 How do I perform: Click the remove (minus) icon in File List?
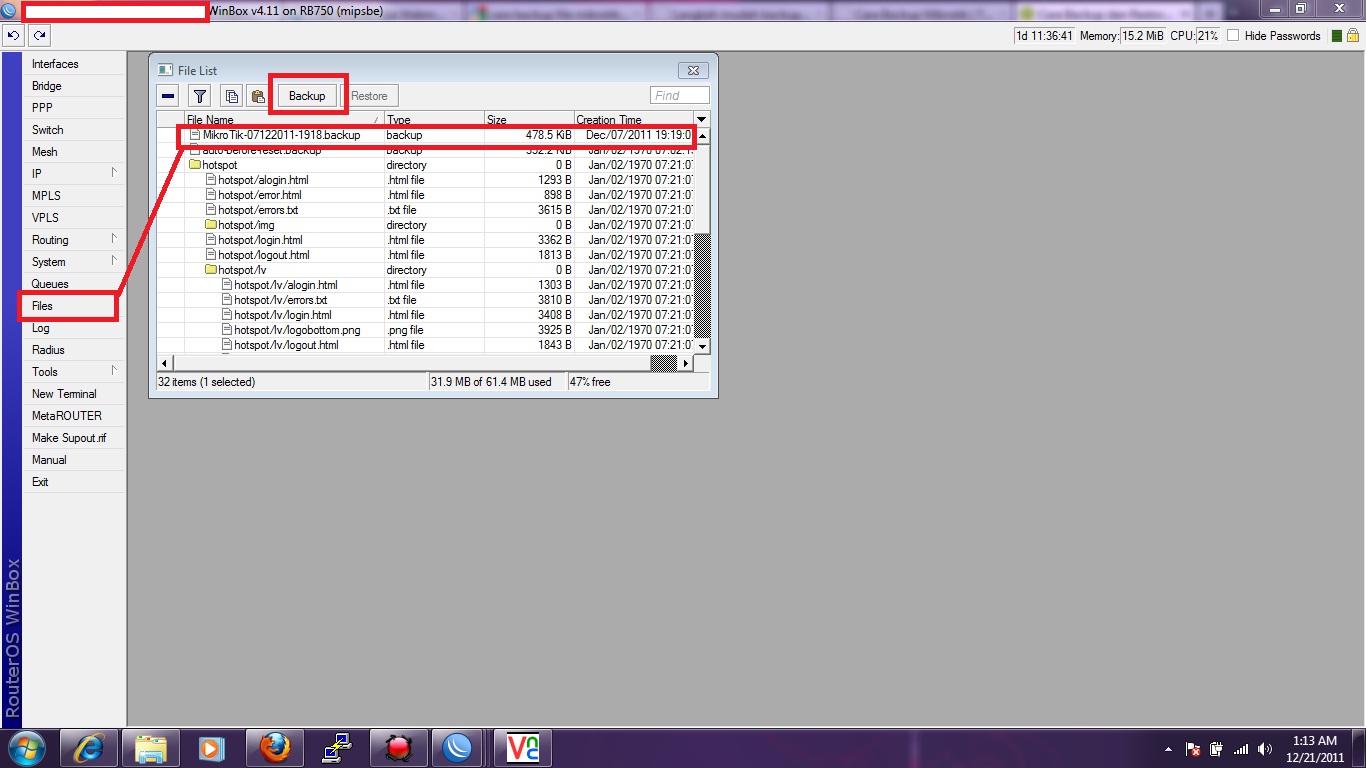pos(169,96)
